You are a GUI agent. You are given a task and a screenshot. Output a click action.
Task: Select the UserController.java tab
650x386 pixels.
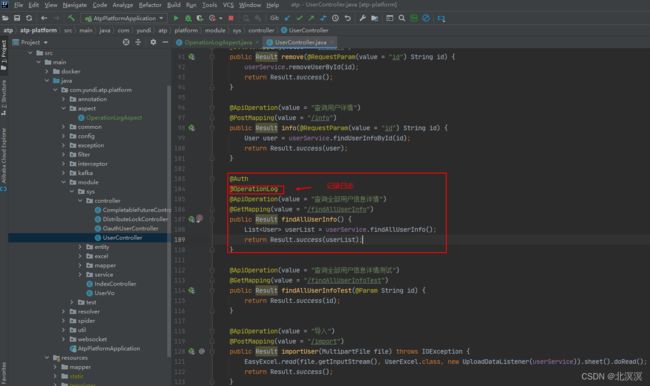tap(301, 42)
